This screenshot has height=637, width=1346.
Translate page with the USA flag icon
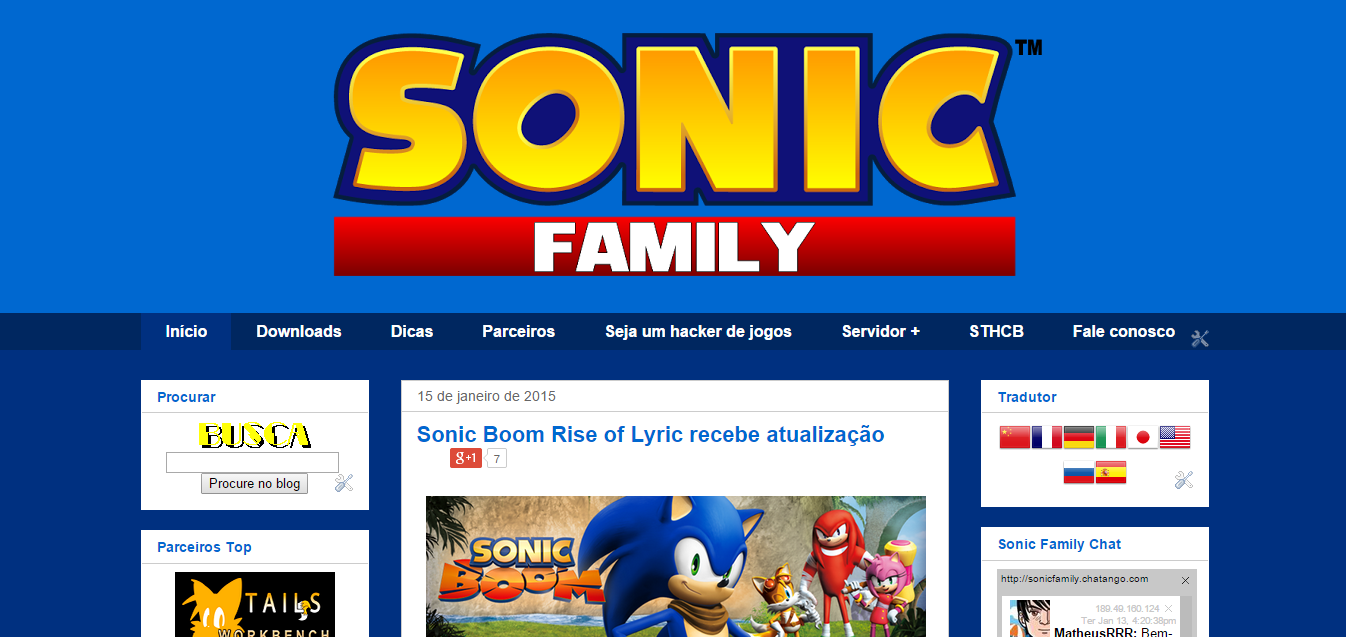(1175, 437)
